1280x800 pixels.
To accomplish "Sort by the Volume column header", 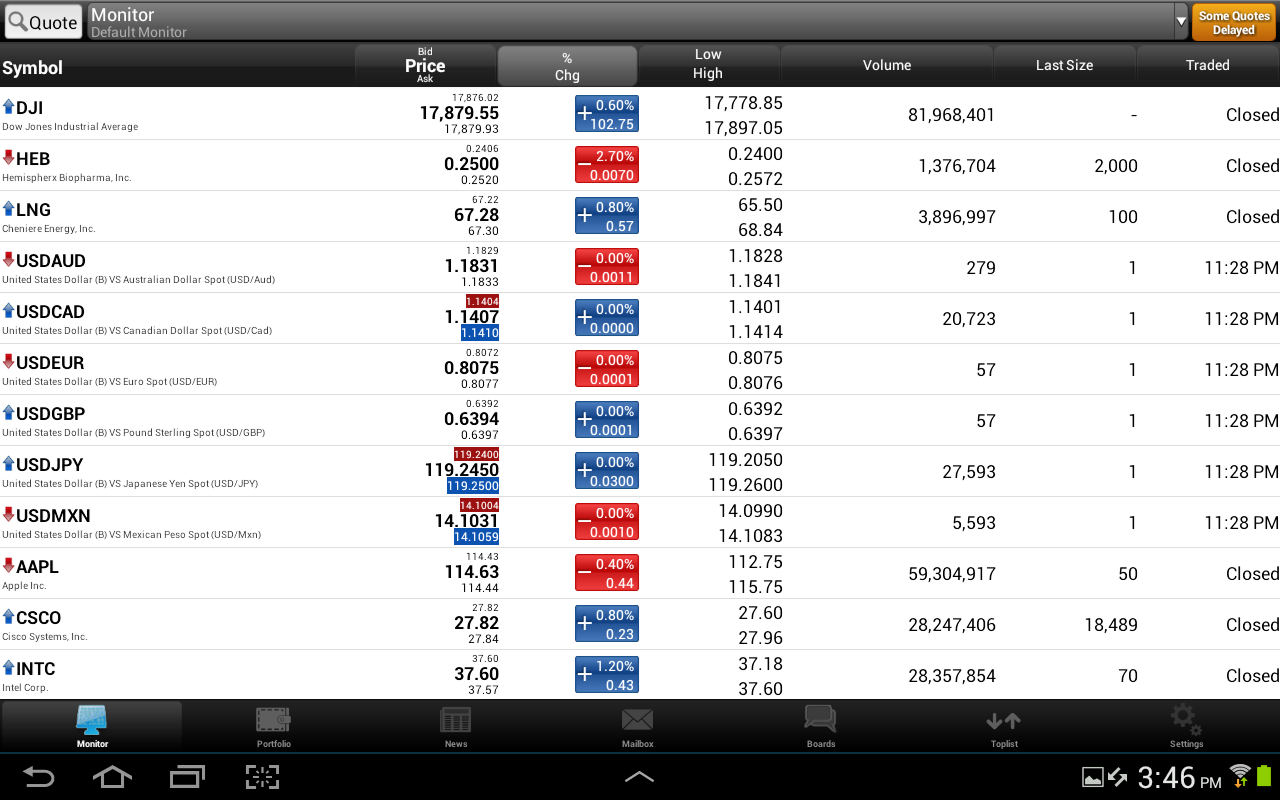I will [x=887, y=66].
